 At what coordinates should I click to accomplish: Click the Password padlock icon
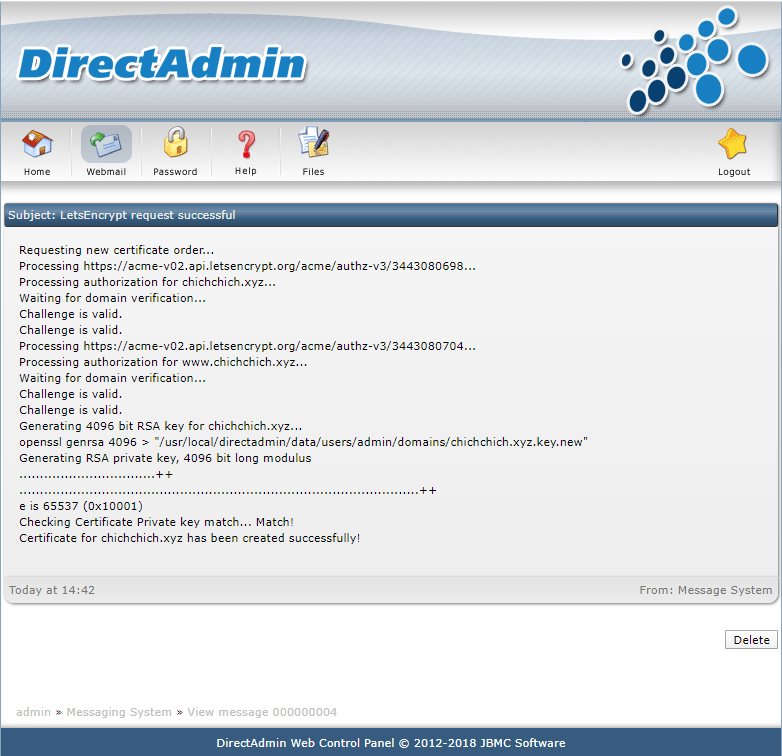(x=175, y=142)
